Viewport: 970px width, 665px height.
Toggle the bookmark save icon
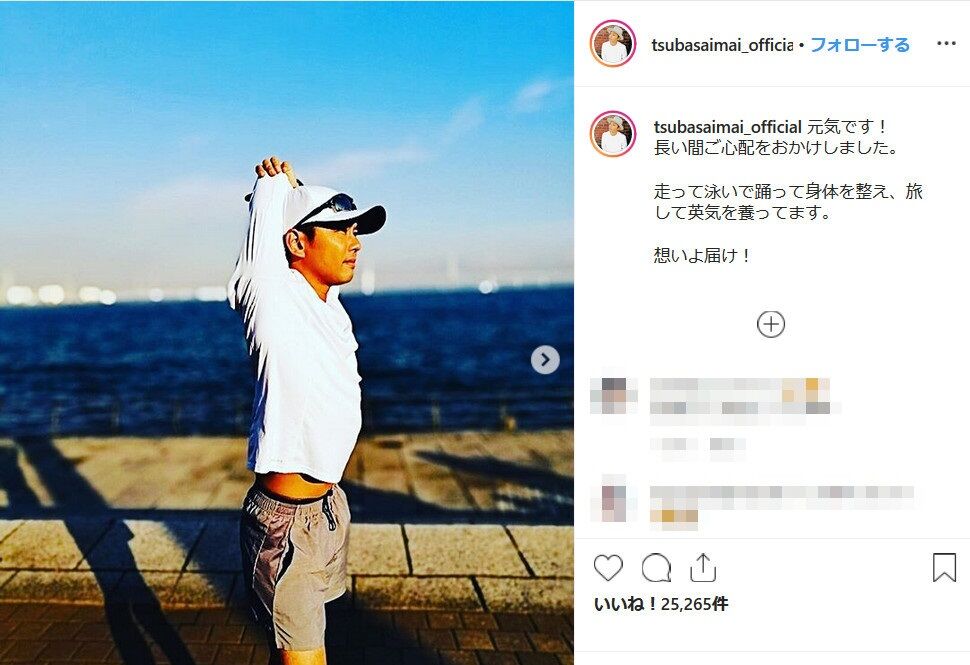pyautogui.click(x=944, y=567)
